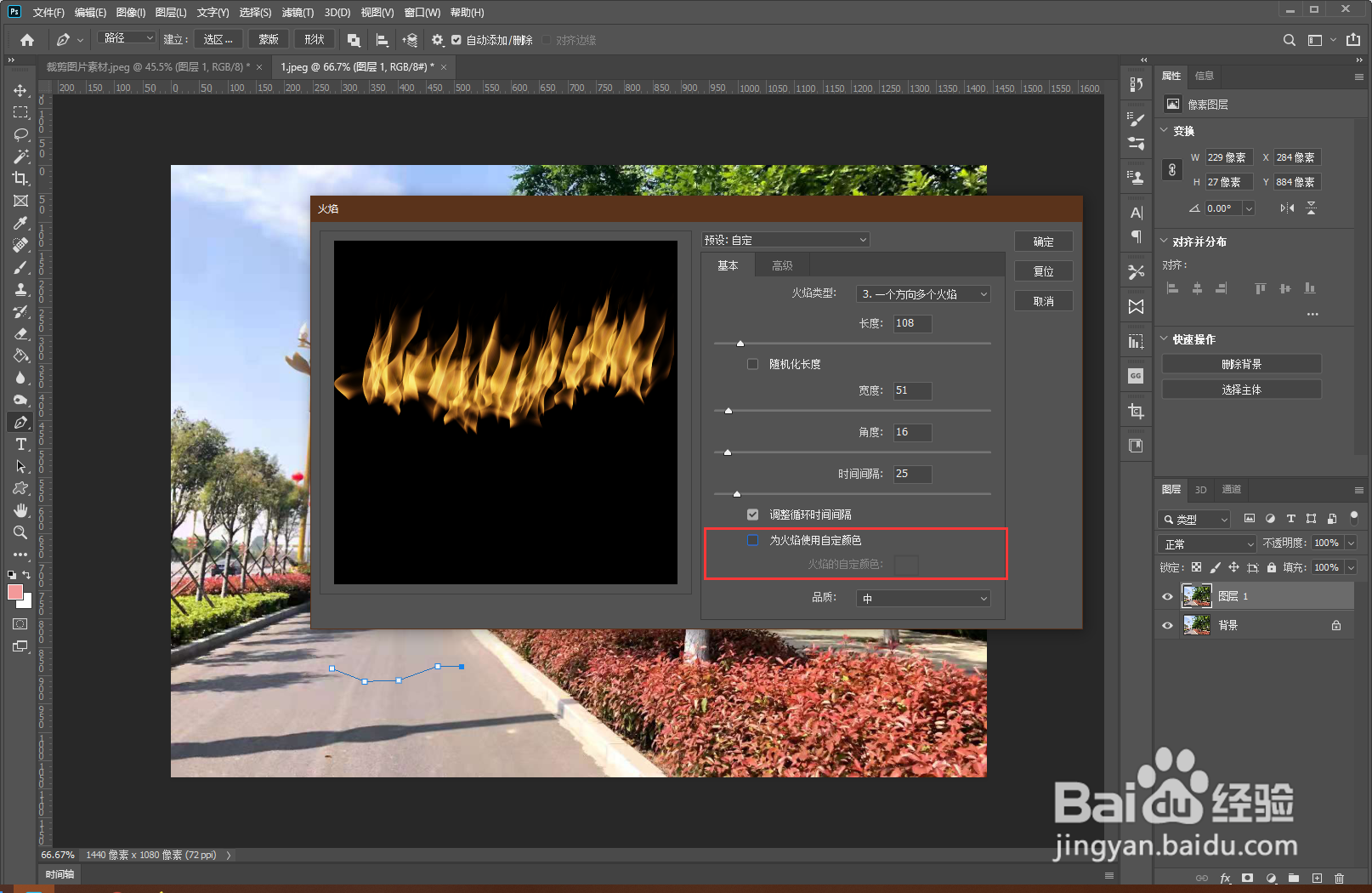Click the flame angle value field

912,432
